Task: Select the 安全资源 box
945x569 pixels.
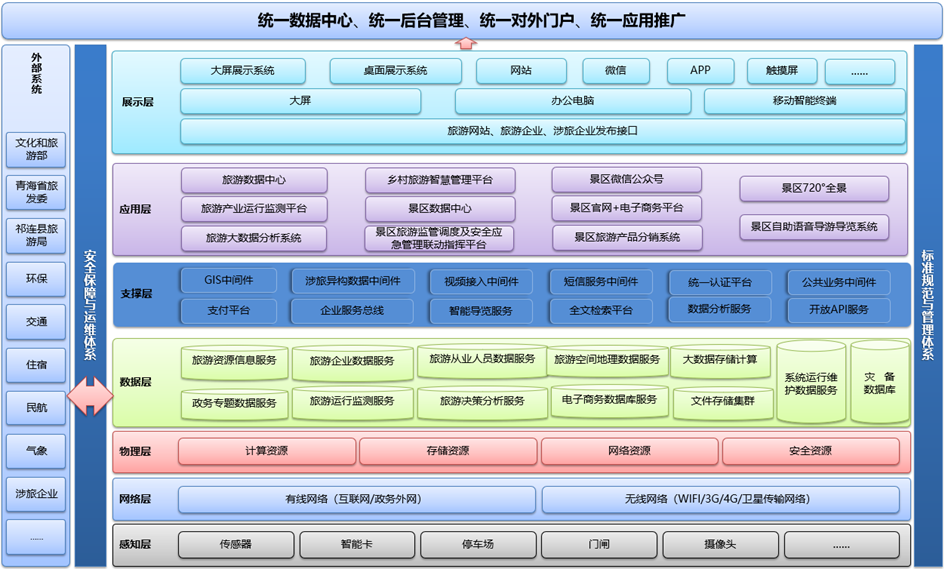Action: [x=811, y=451]
